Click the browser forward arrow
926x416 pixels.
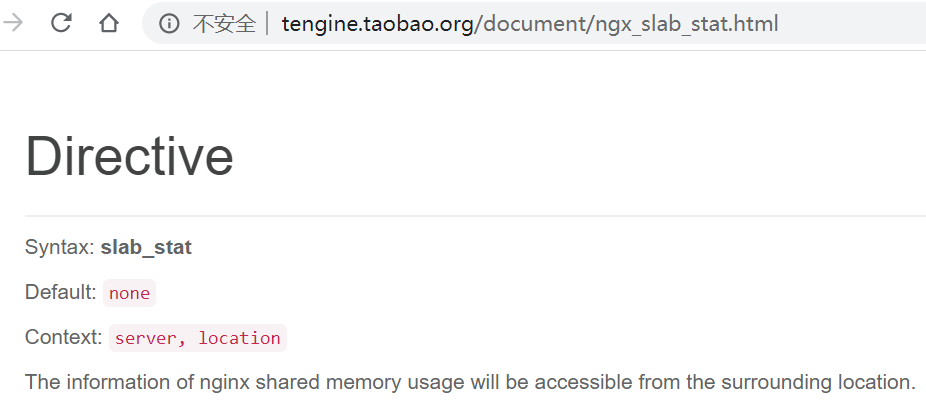pos(12,23)
